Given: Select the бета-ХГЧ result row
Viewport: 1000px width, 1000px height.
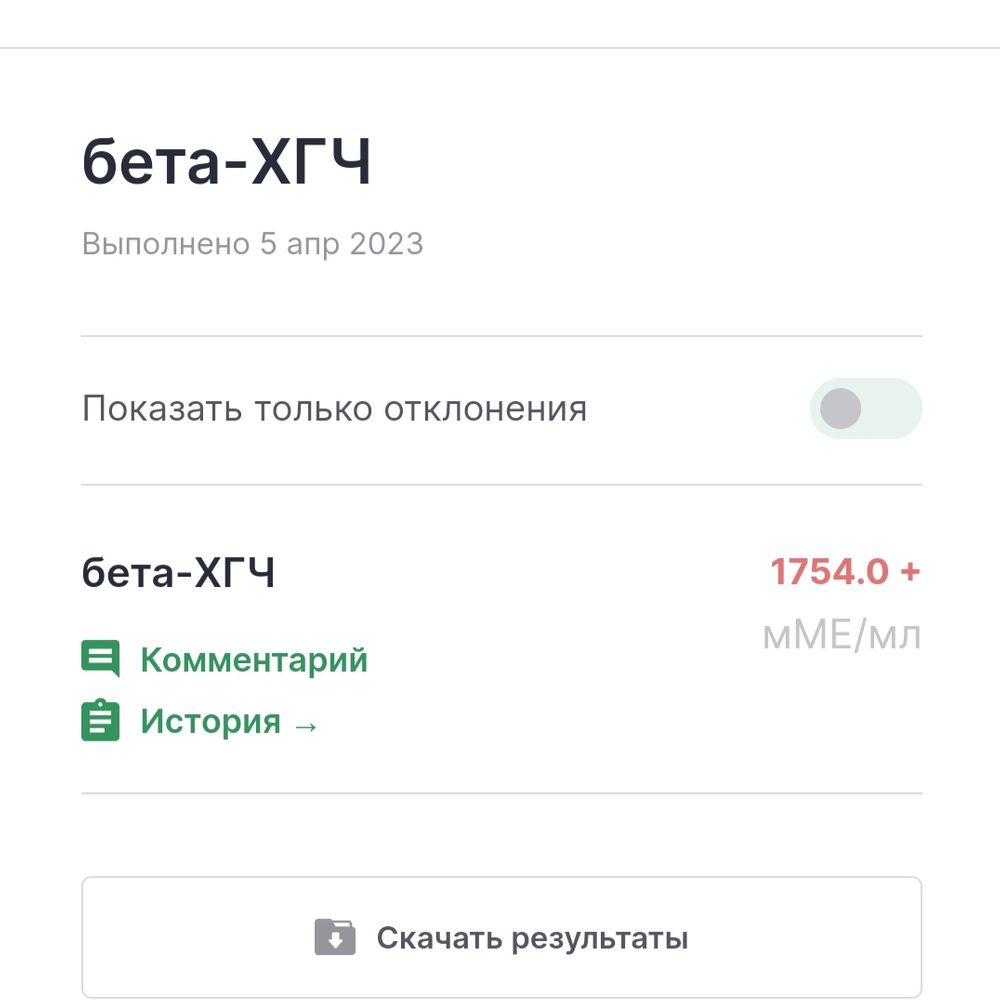Looking at the screenshot, I should pos(180,572).
